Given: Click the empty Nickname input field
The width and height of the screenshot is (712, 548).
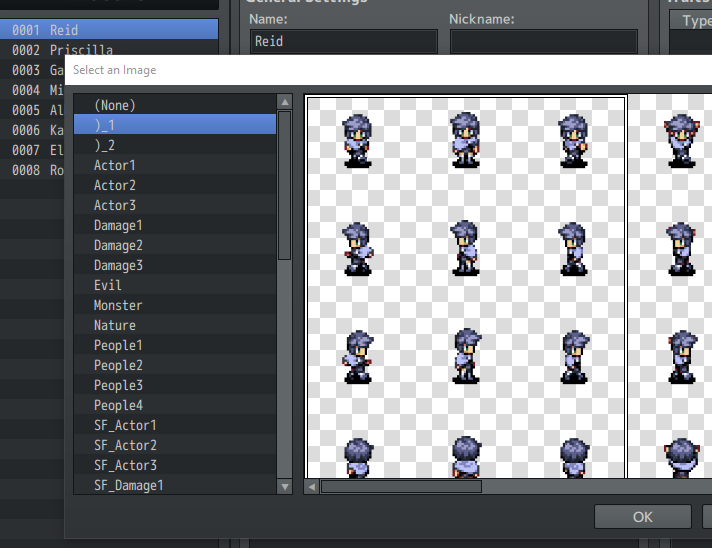Looking at the screenshot, I should pos(544,41).
